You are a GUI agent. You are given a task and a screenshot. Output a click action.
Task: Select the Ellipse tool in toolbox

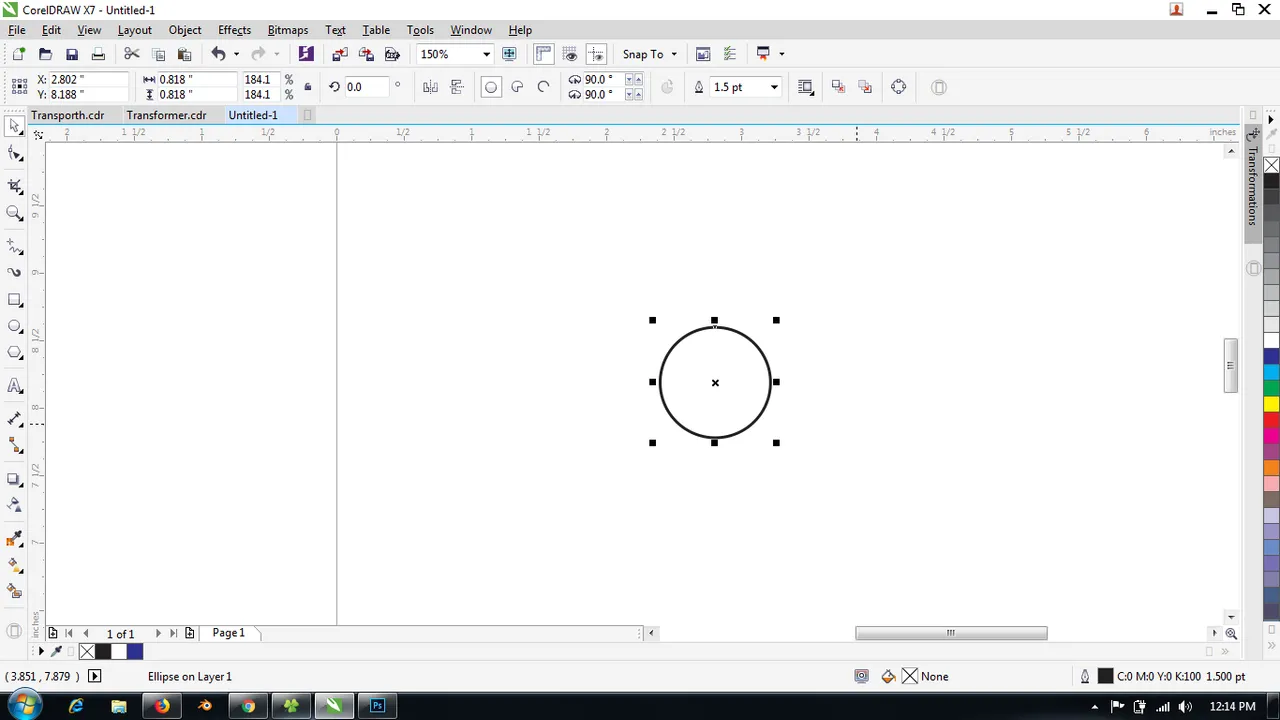coord(14,326)
